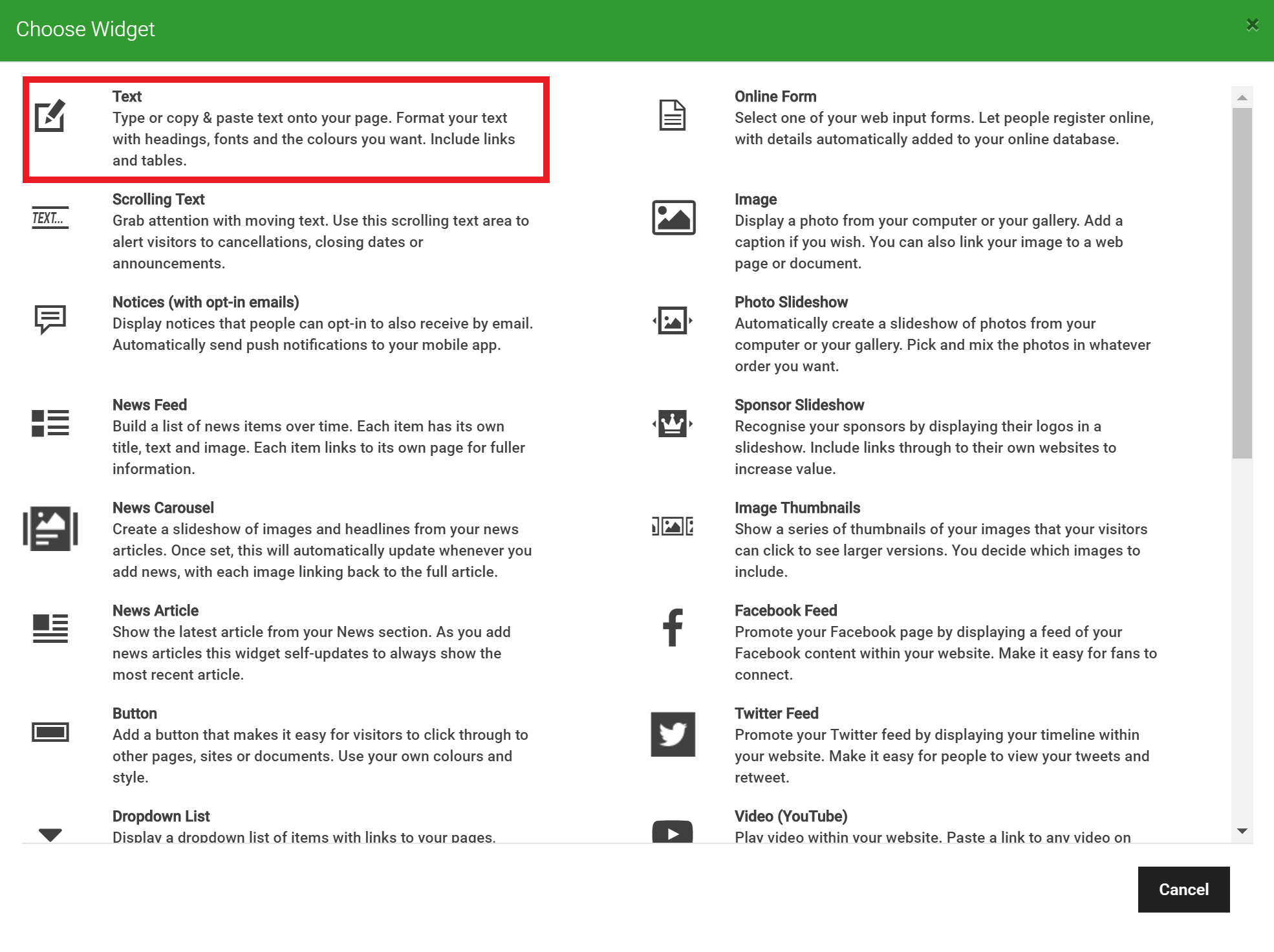Select the Online Form document icon
This screenshot has width=1274, height=952.
[673, 115]
